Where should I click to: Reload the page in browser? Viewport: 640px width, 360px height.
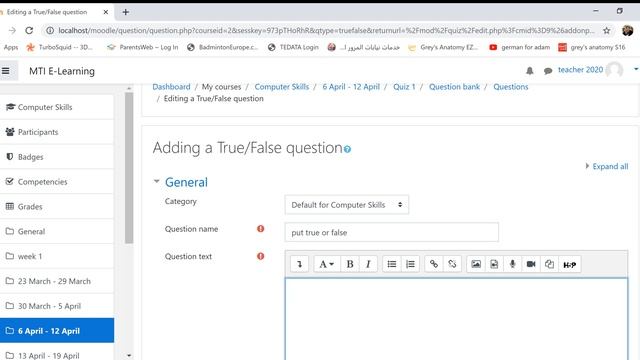click(x=29, y=30)
